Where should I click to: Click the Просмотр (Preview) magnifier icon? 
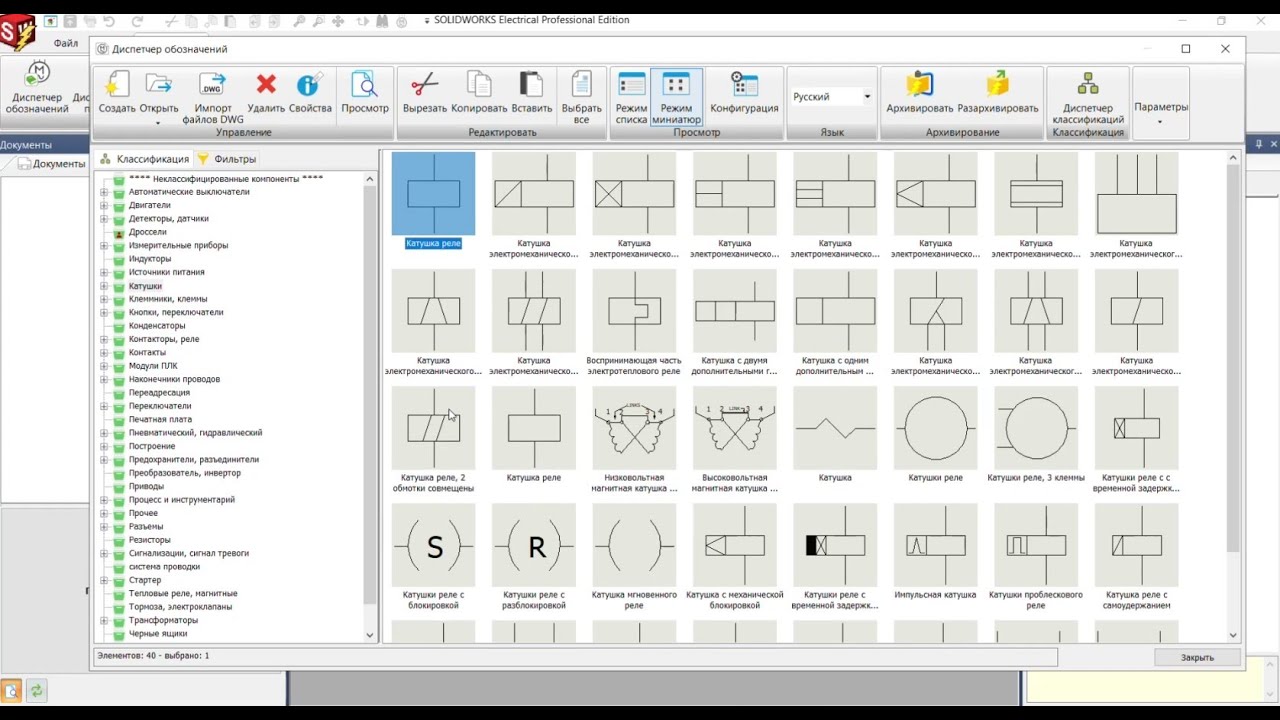[x=364, y=84]
